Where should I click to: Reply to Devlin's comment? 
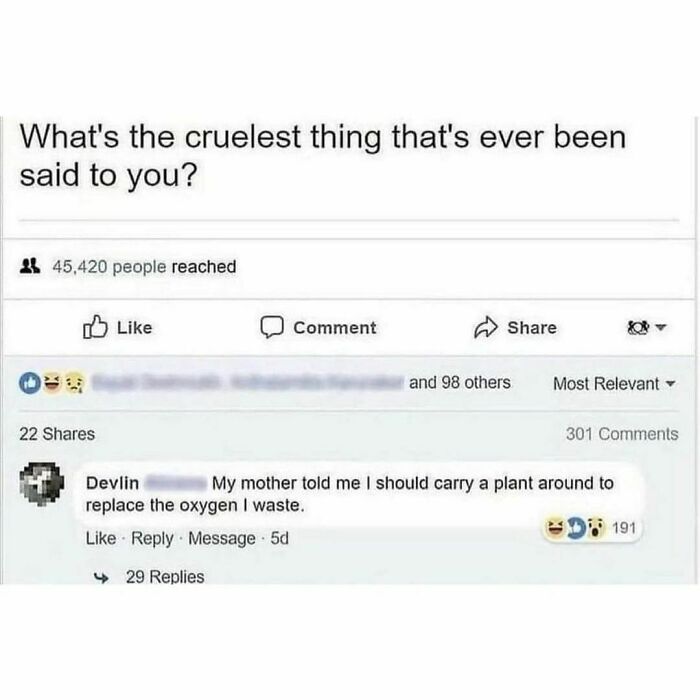tap(152, 538)
